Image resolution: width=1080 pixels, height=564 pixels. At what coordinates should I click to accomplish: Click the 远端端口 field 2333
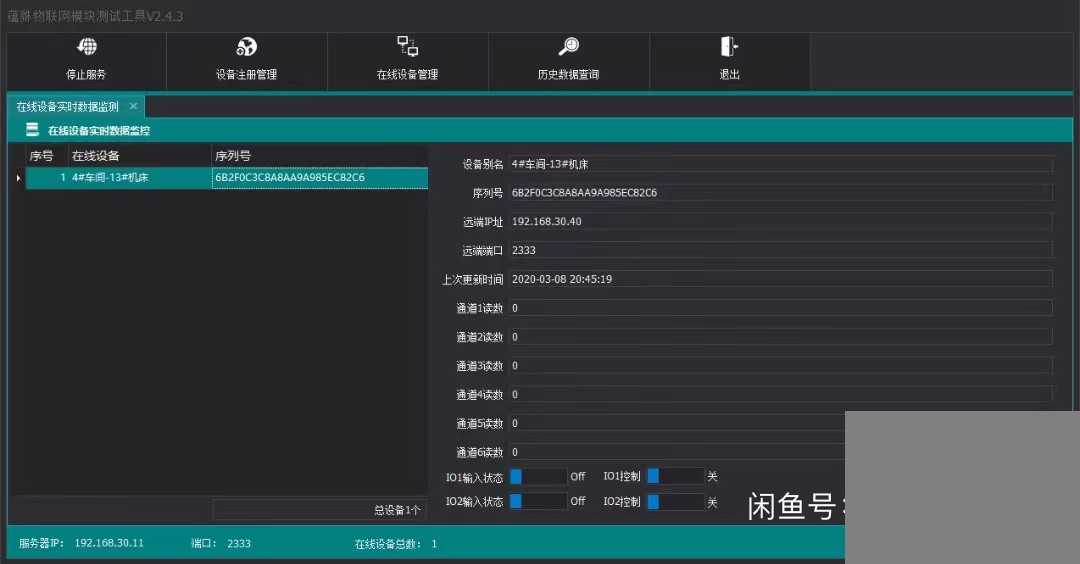781,251
